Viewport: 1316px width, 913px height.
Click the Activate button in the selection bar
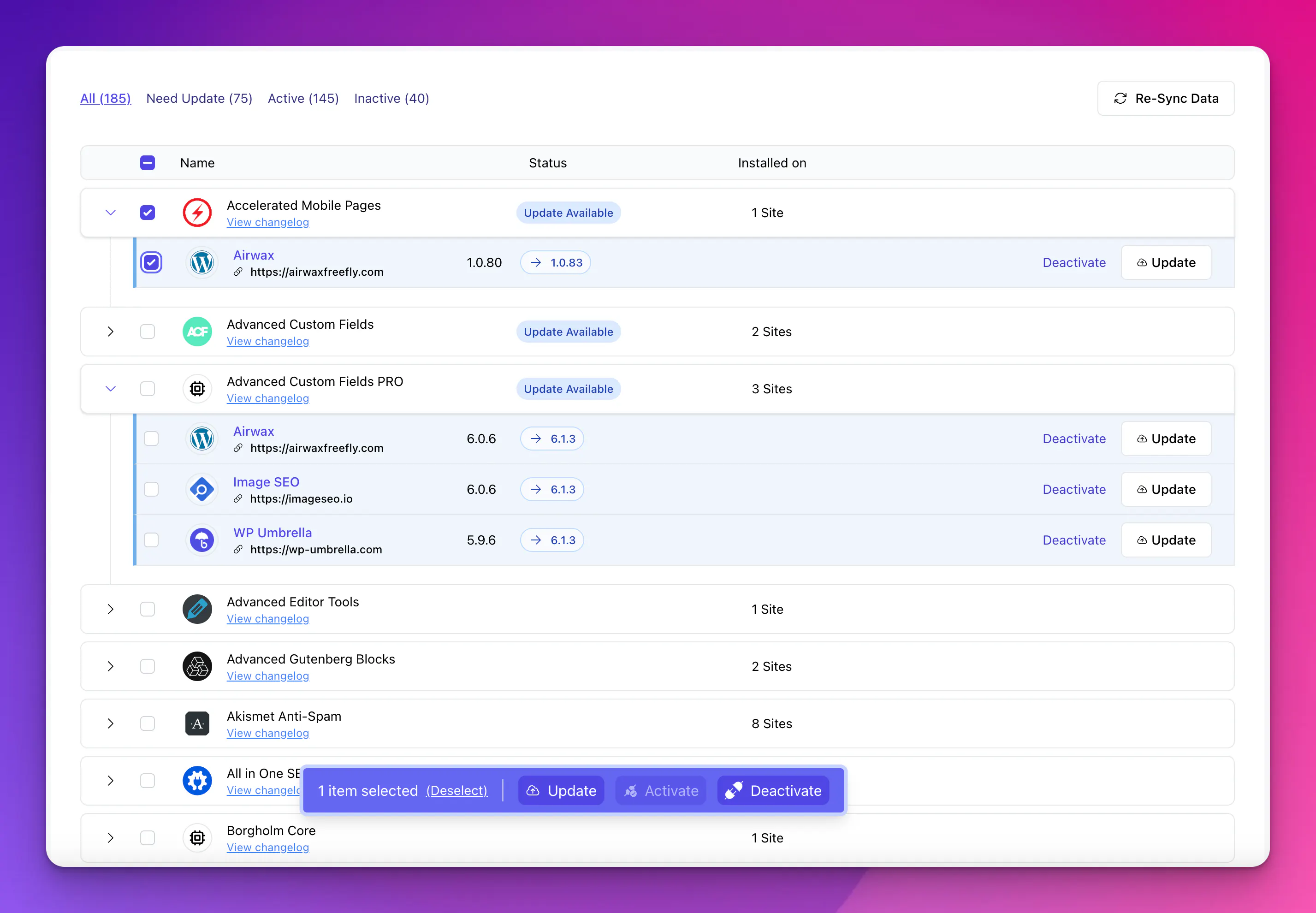(661, 791)
